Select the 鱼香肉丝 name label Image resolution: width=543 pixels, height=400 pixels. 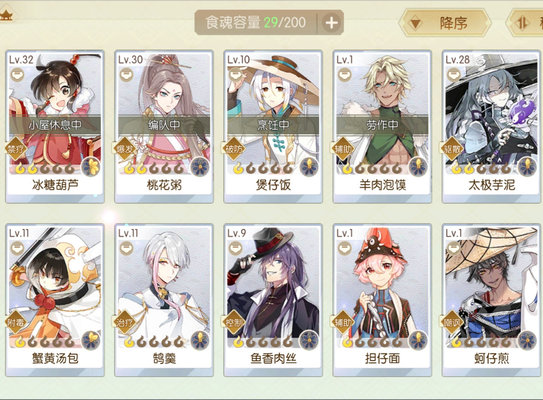pos(273,358)
